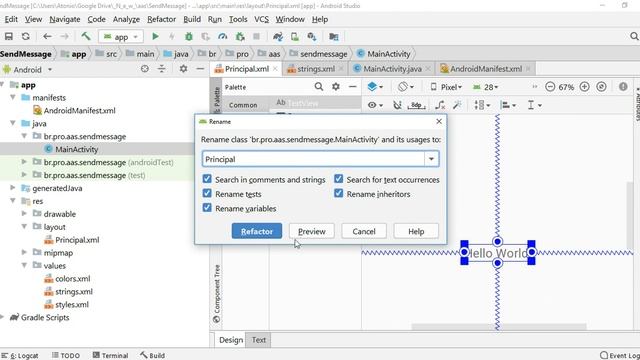Click the Help button in Rename dialog
Image resolution: width=640 pixels, height=360 pixels.
coord(416,231)
